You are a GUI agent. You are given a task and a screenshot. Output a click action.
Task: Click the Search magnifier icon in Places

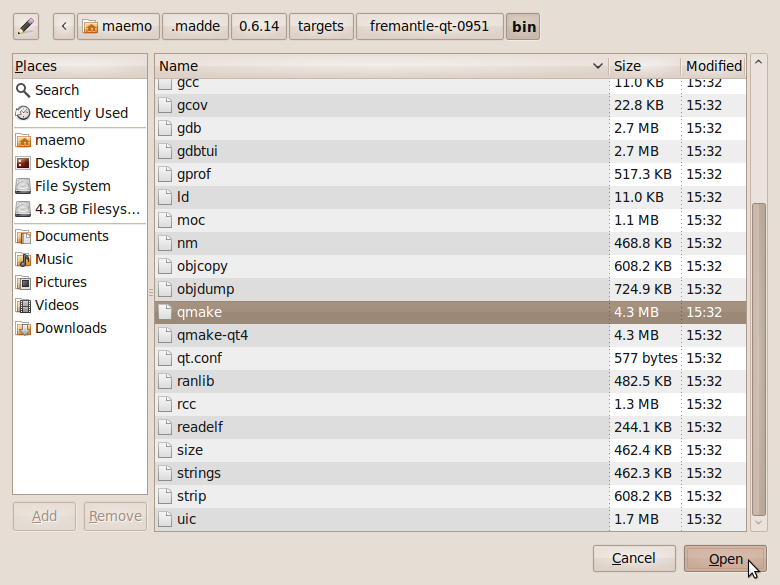(x=23, y=90)
